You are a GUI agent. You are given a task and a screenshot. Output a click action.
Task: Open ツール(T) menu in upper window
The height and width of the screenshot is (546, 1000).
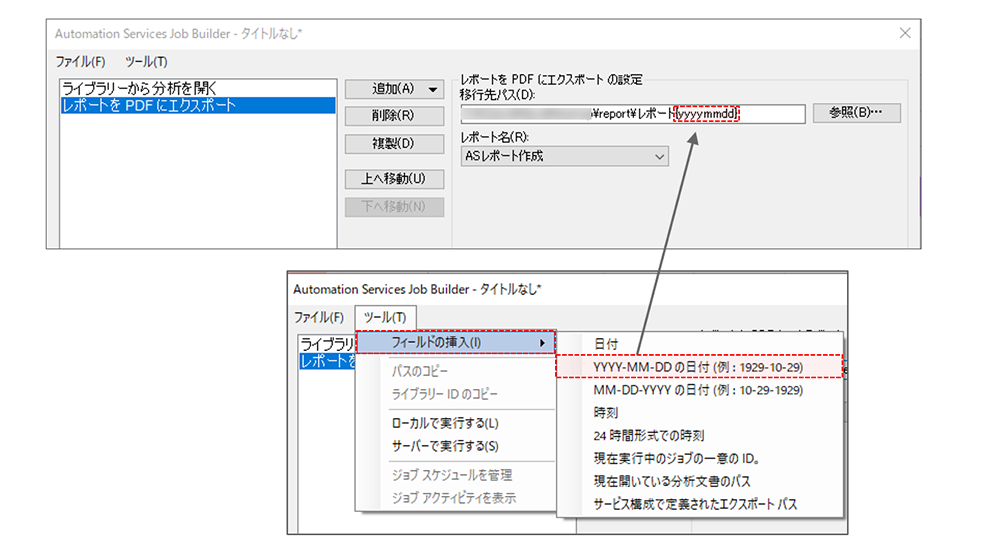(146, 62)
